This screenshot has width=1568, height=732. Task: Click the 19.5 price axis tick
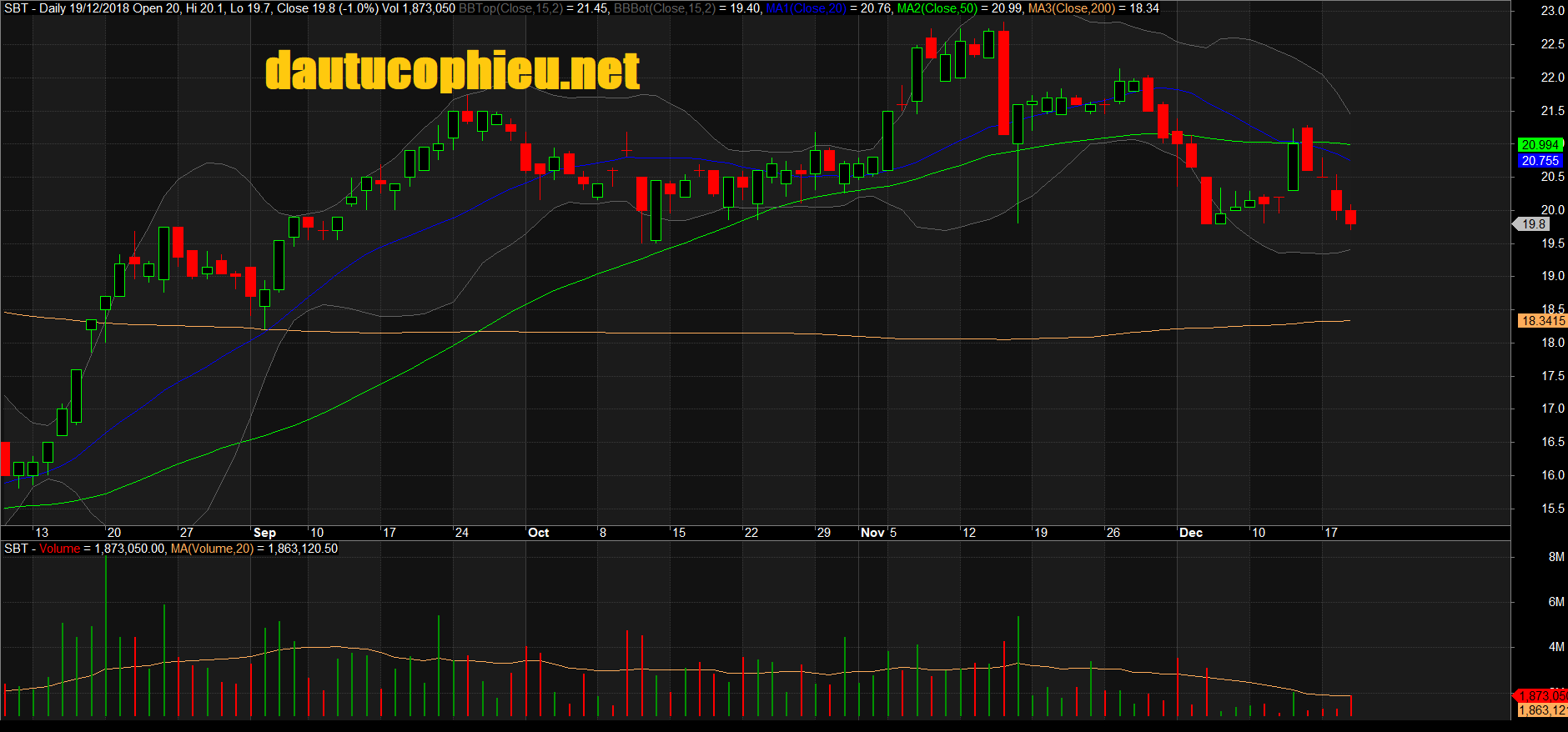click(x=1552, y=243)
